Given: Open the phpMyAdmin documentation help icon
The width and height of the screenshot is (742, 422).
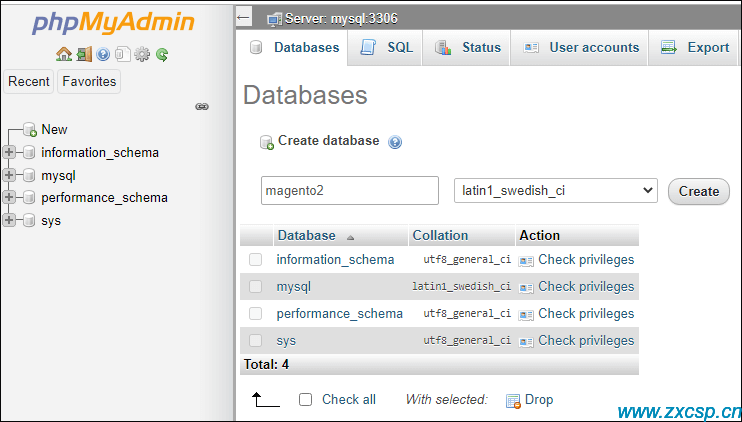Looking at the screenshot, I should (103, 54).
